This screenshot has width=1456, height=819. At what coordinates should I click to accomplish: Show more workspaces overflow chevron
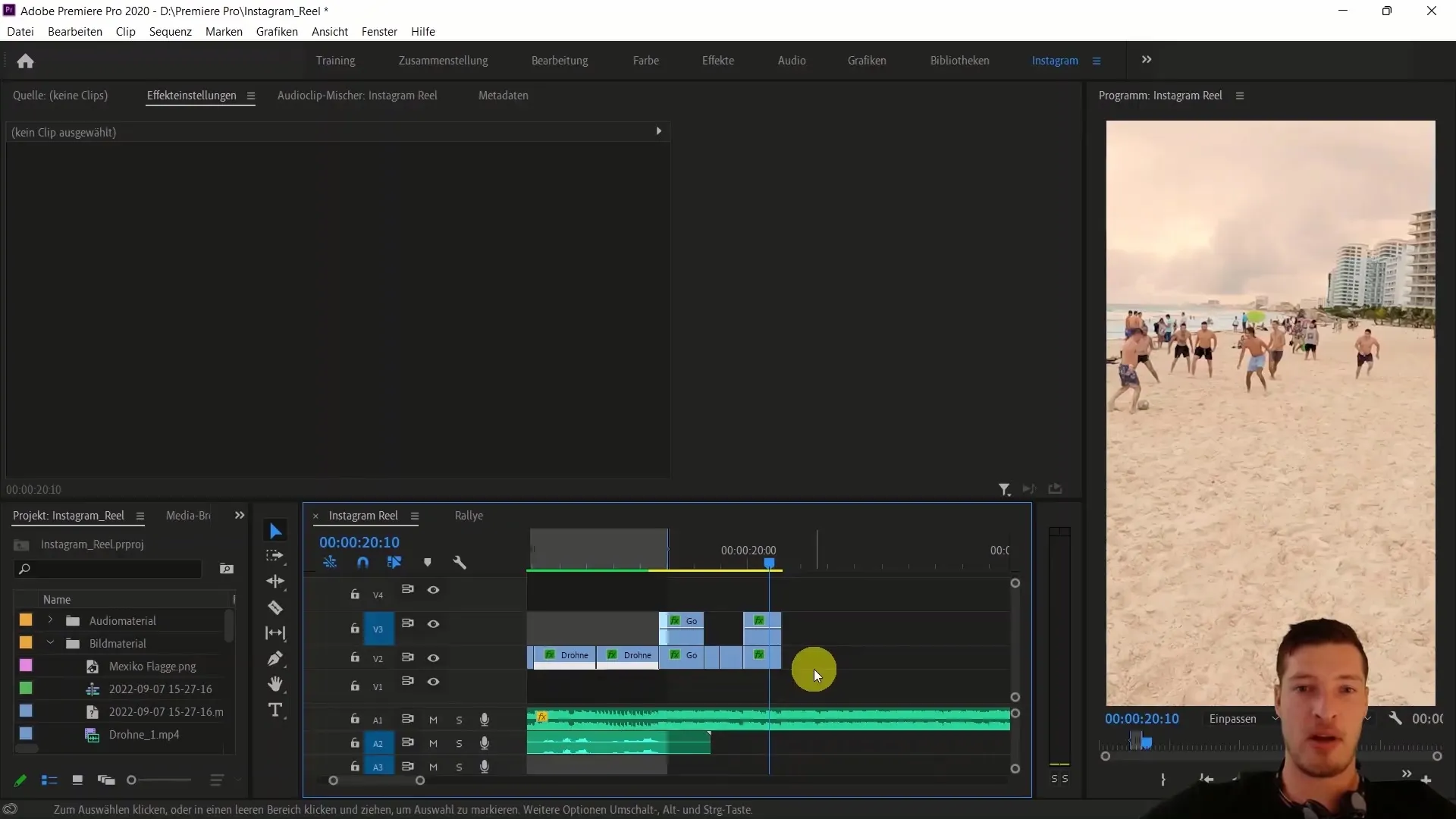pos(1147,60)
